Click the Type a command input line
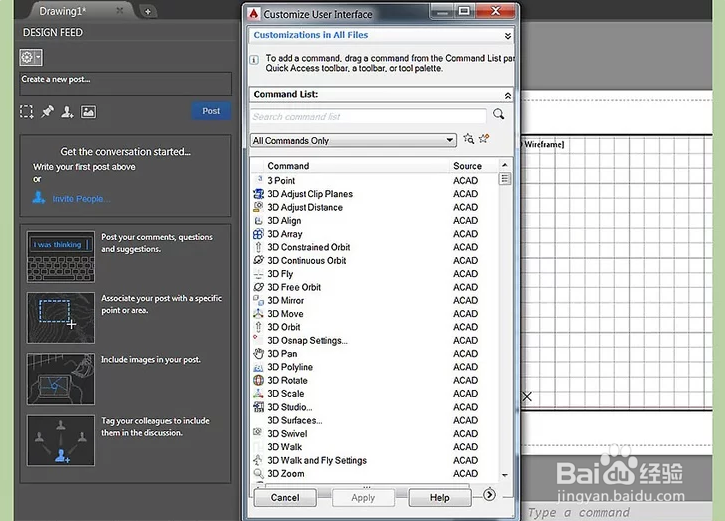725x521 pixels. (x=620, y=512)
